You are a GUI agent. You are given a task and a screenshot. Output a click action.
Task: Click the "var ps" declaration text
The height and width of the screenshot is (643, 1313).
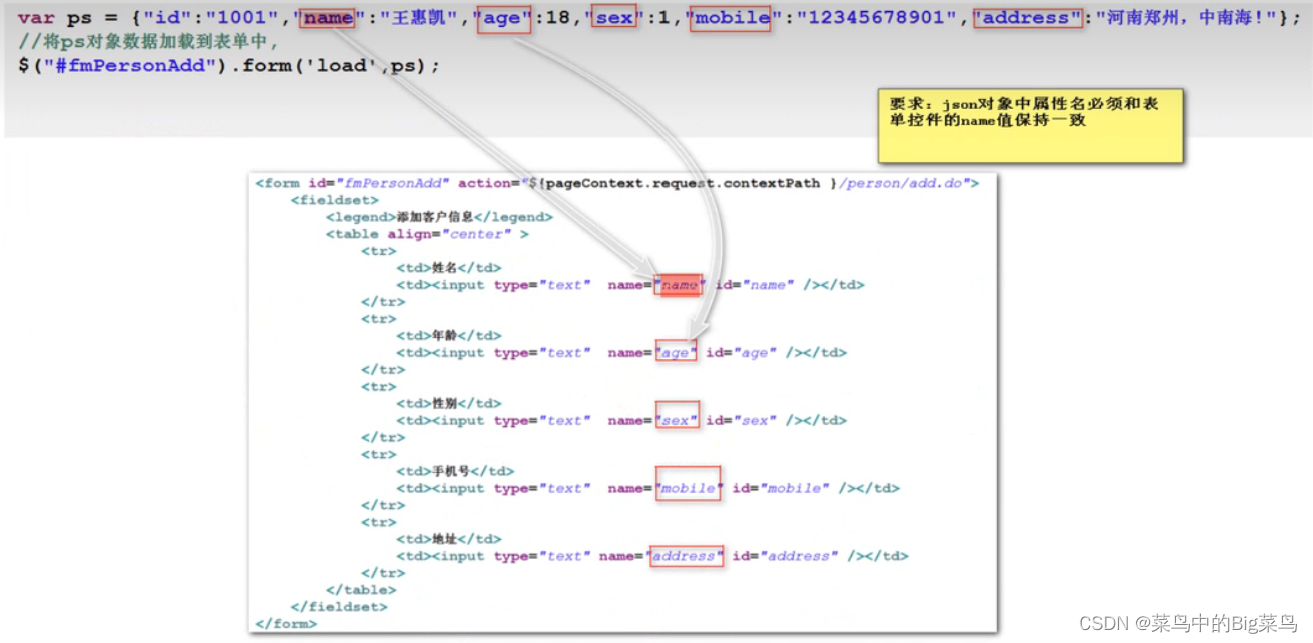tap(53, 18)
